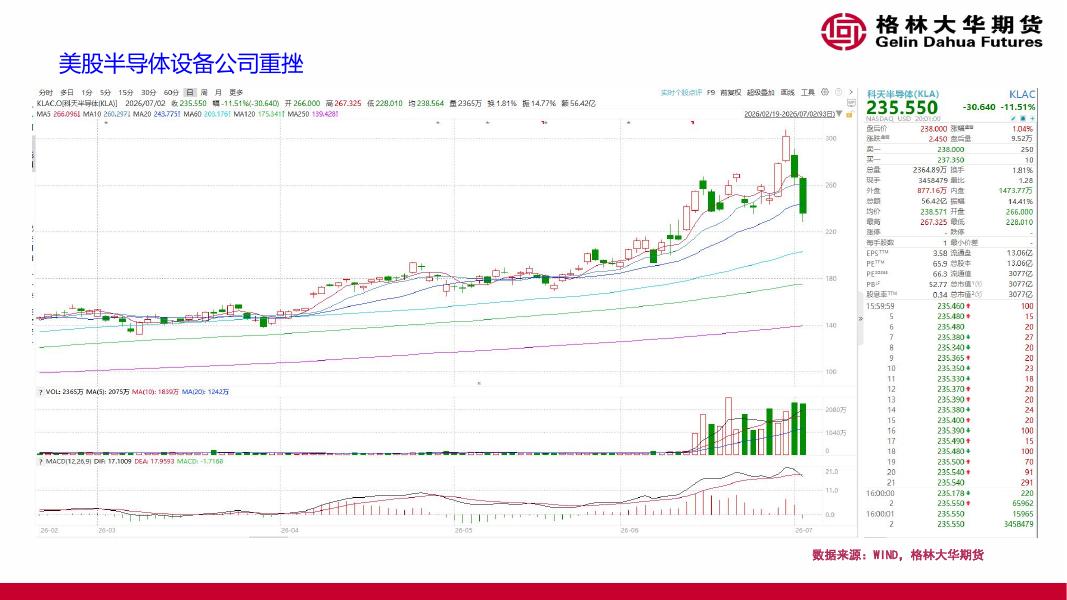Select the 月 monthly period

218,93
